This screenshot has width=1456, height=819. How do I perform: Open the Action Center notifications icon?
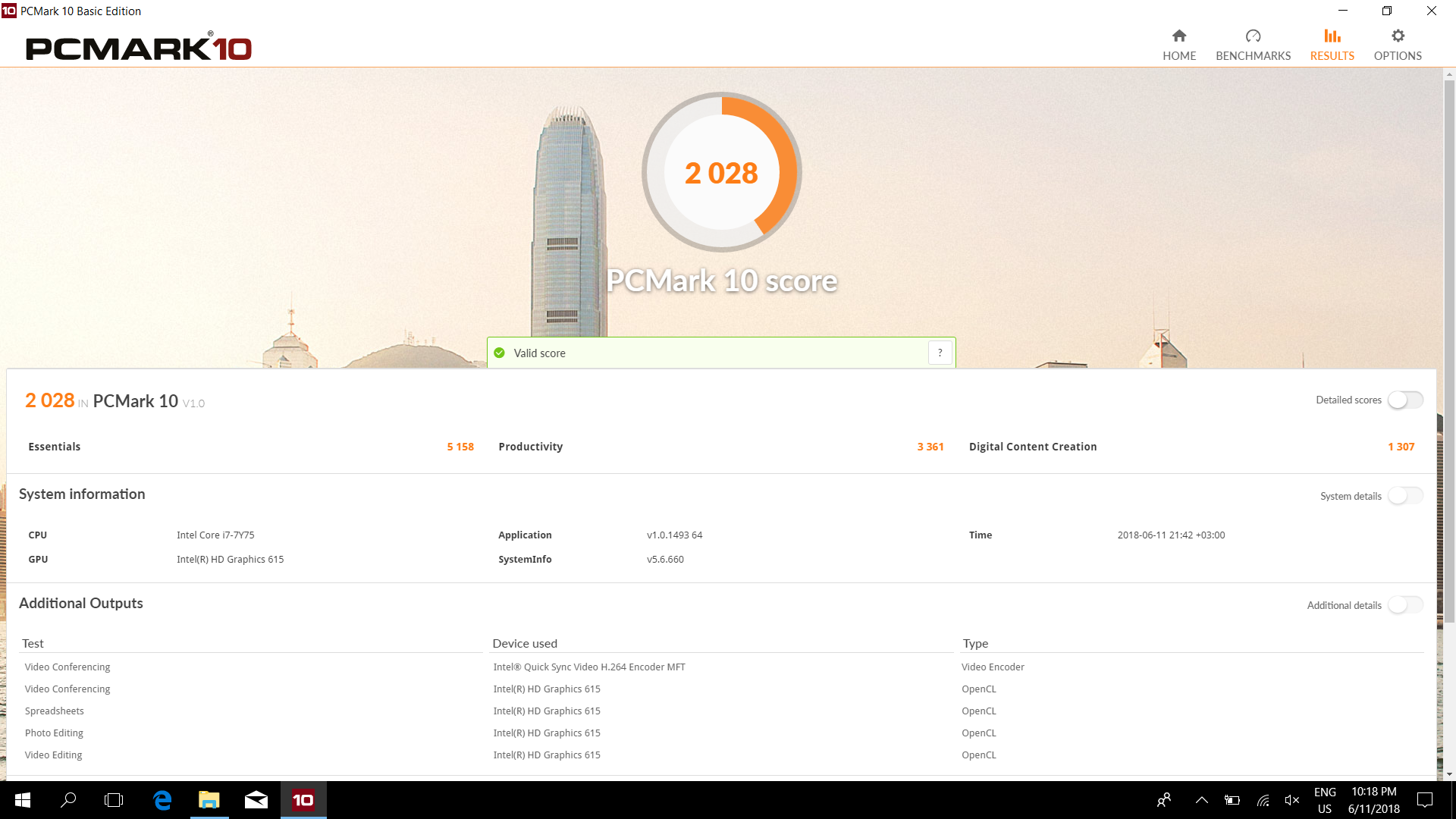[1425, 800]
